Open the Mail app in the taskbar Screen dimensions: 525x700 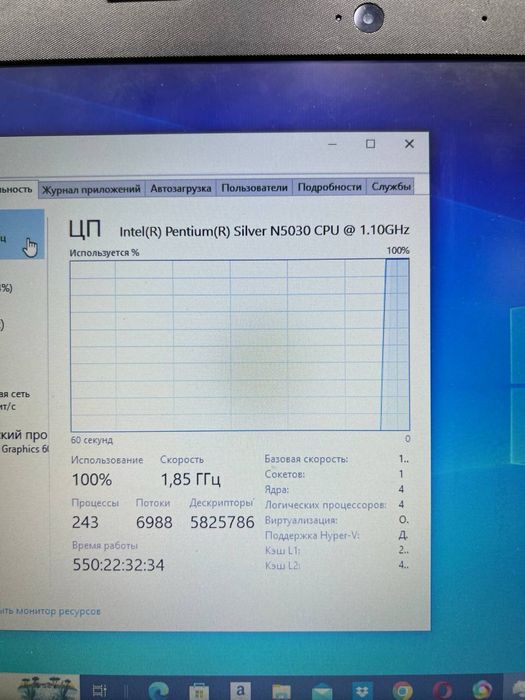click(x=321, y=692)
